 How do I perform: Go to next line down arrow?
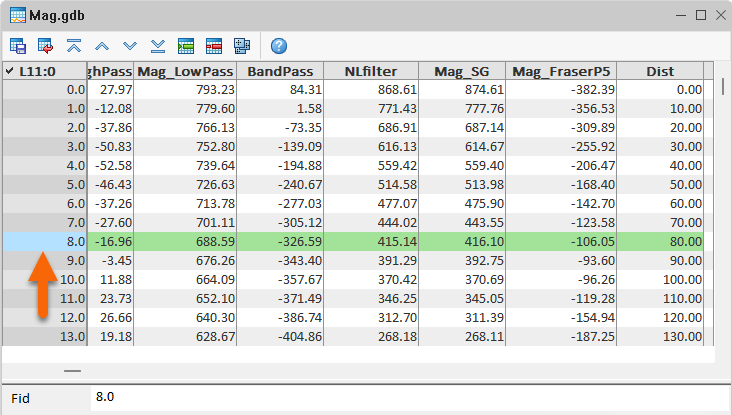click(130, 46)
